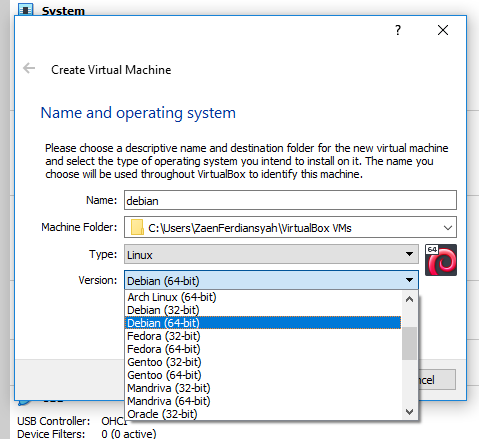Select Fedora (64-bit) from the list

263,349
